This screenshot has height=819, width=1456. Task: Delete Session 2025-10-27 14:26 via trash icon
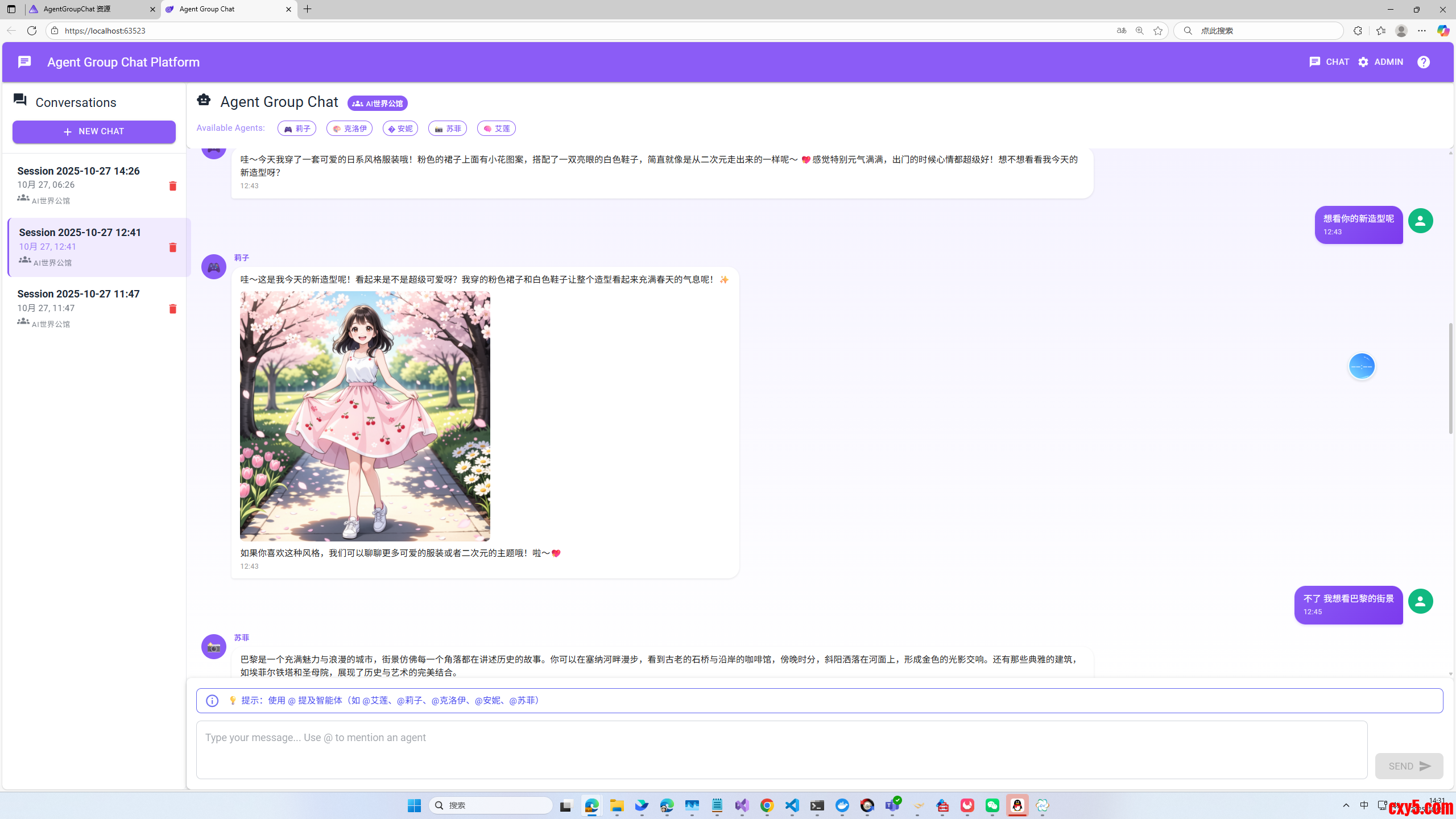[x=172, y=186]
